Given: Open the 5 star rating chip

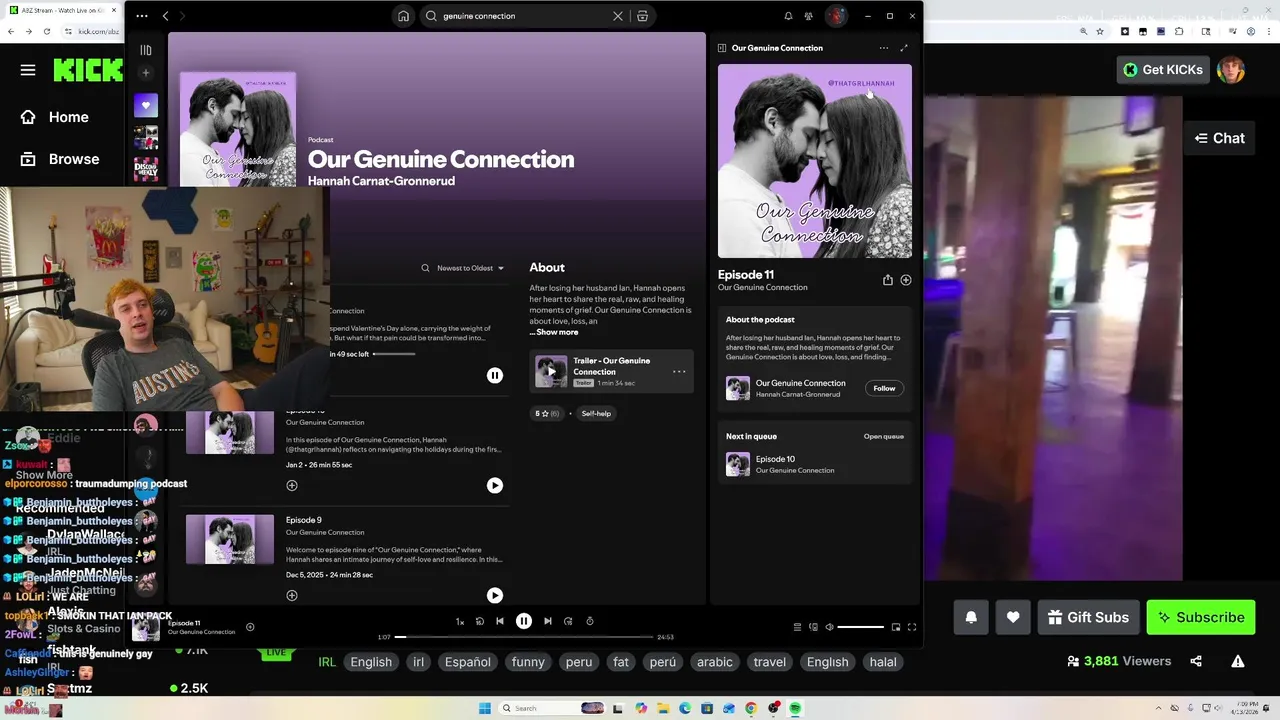Looking at the screenshot, I should [547, 413].
